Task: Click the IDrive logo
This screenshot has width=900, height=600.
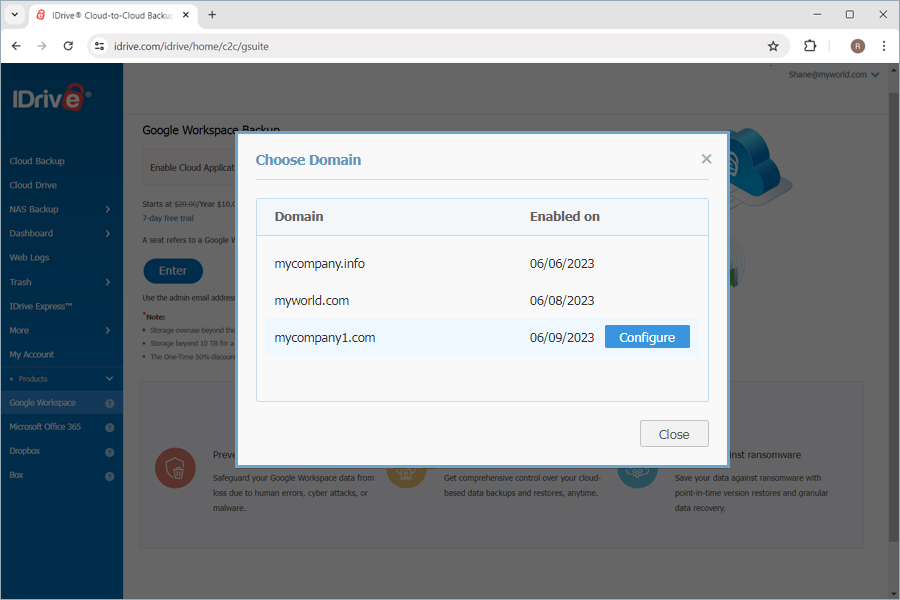Action: [51, 98]
